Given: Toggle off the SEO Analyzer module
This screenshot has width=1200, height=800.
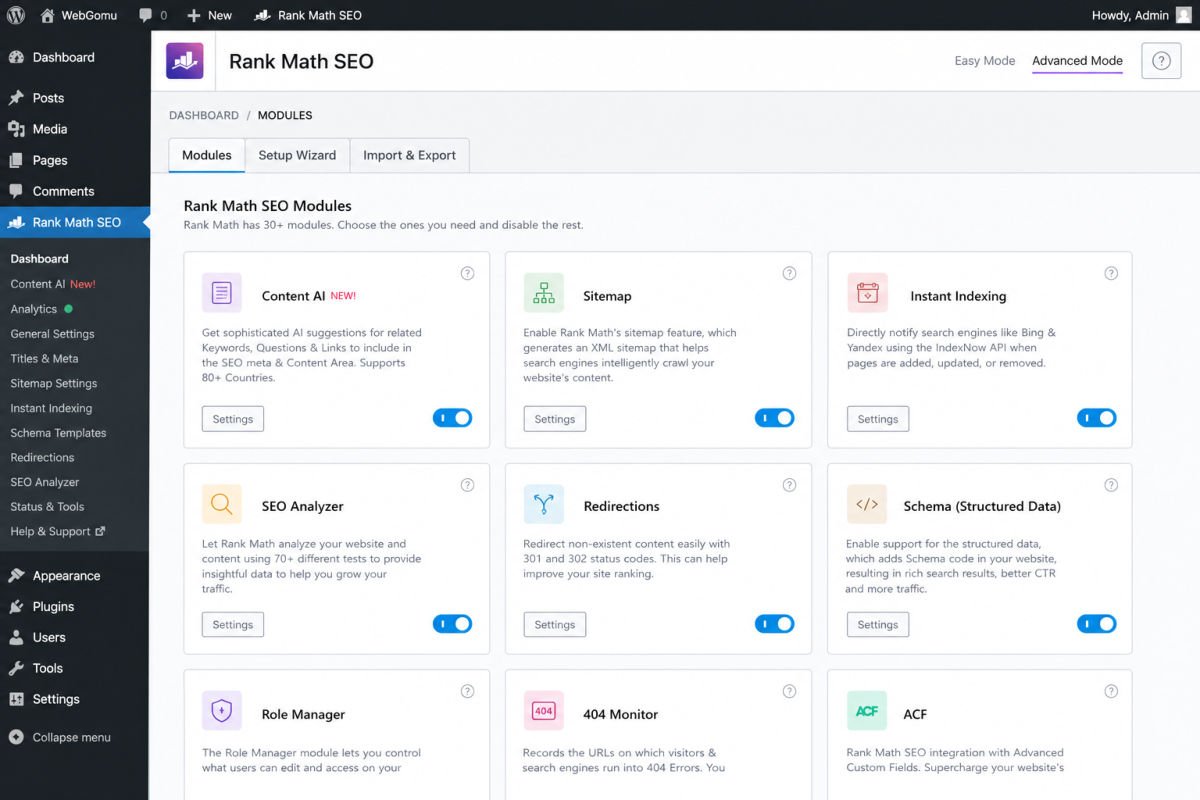Looking at the screenshot, I should coord(452,624).
